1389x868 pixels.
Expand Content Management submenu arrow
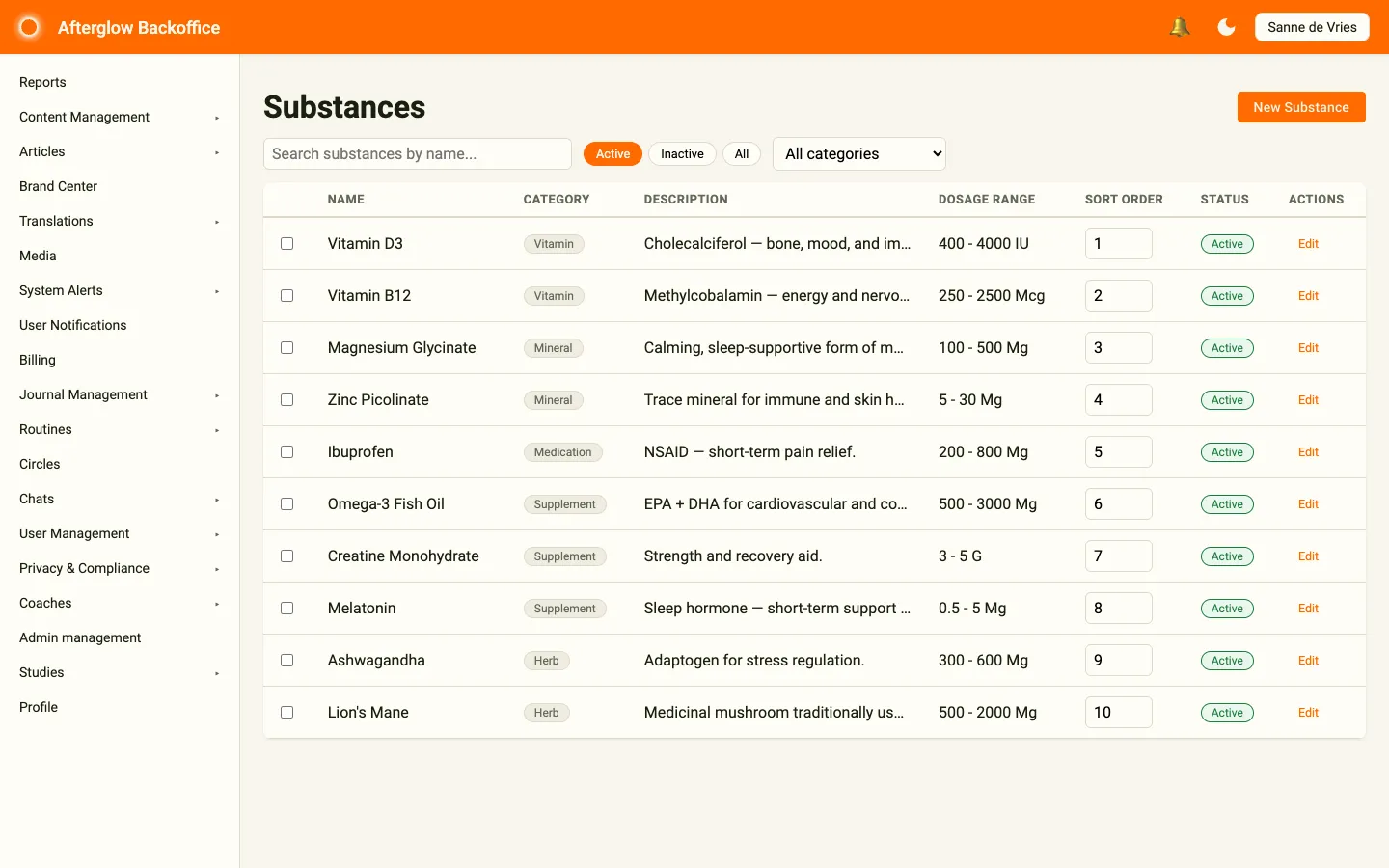217,118
